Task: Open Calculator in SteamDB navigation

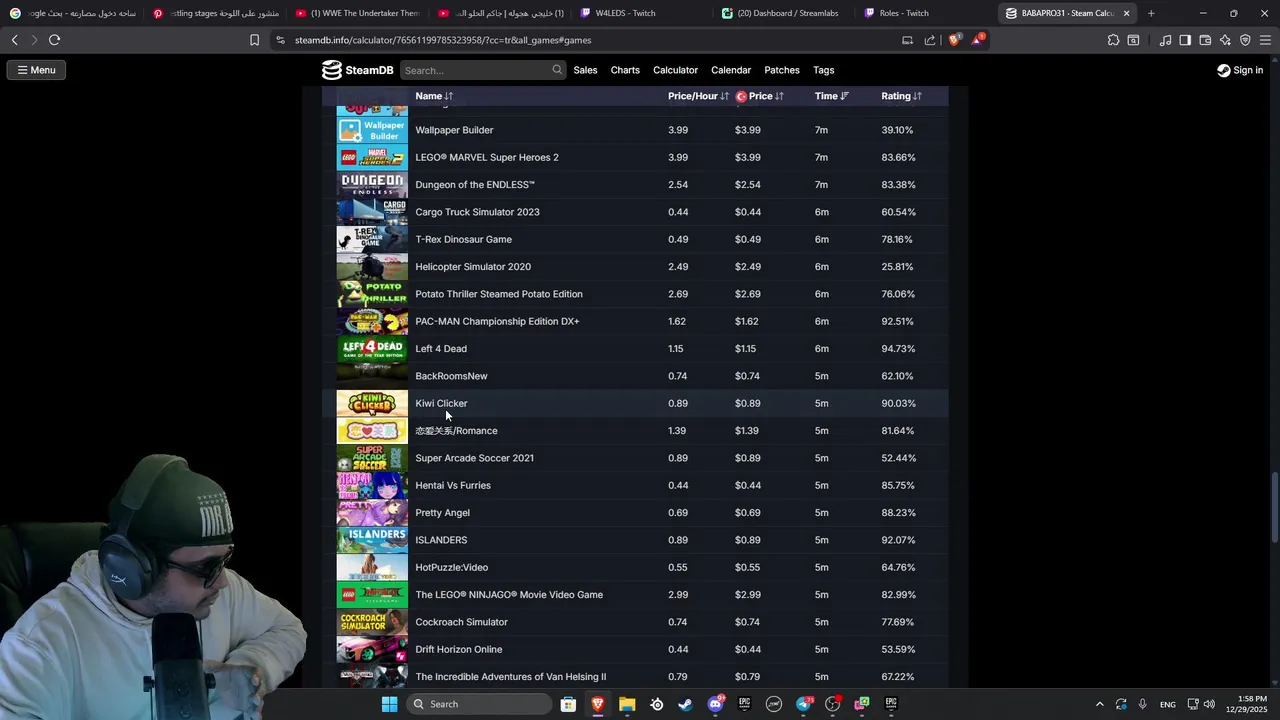Action: coord(675,70)
